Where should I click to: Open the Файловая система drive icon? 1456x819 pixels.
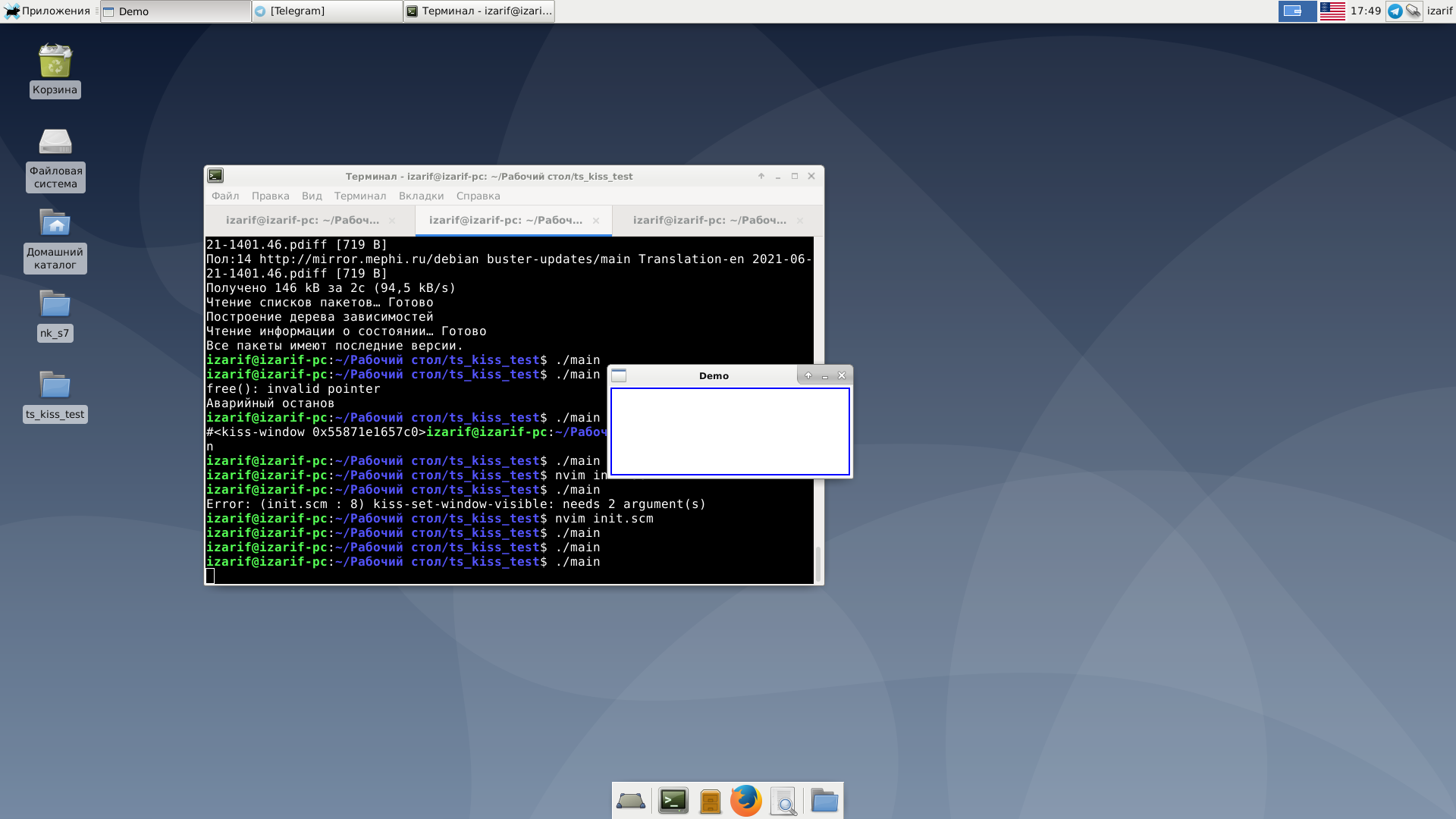55,142
